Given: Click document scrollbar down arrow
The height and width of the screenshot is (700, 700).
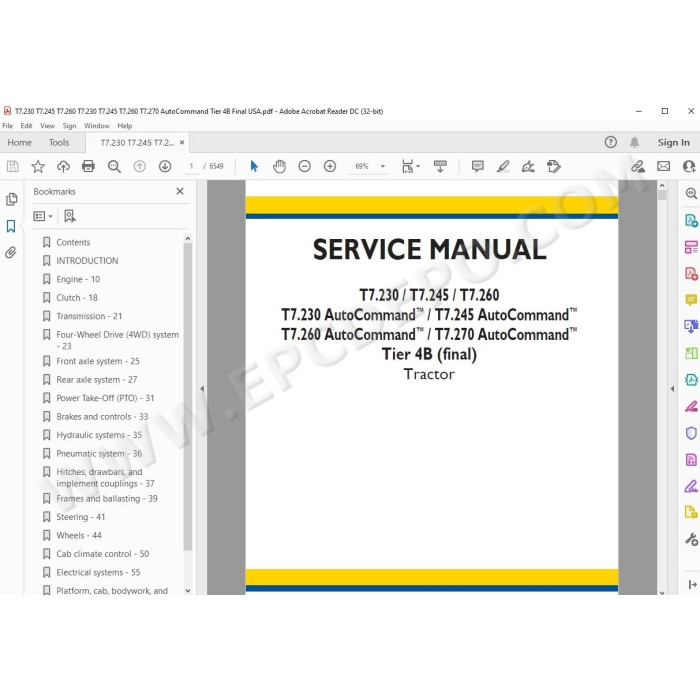Looking at the screenshot, I should coord(662,592).
